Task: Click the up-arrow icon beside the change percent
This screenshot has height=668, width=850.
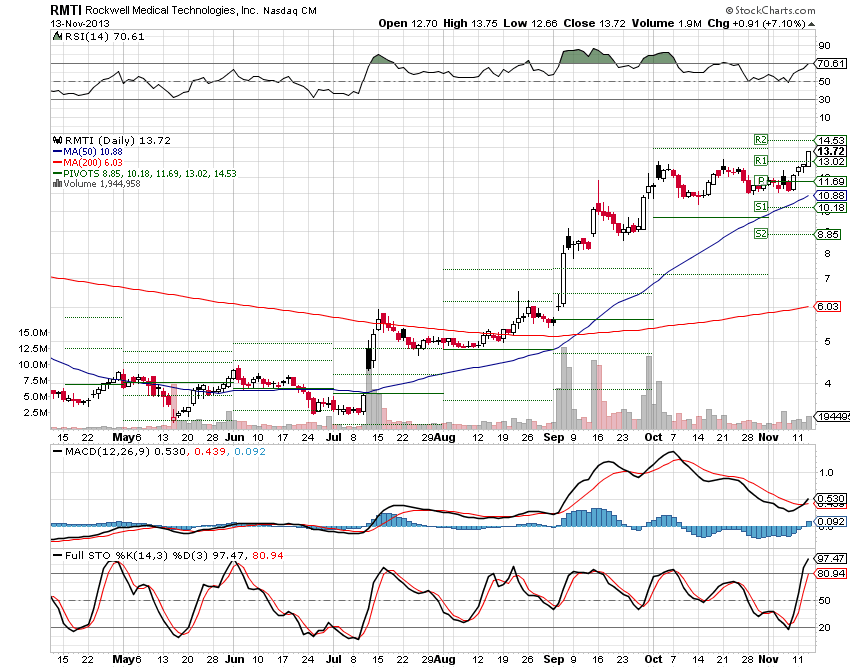Action: (x=811, y=24)
